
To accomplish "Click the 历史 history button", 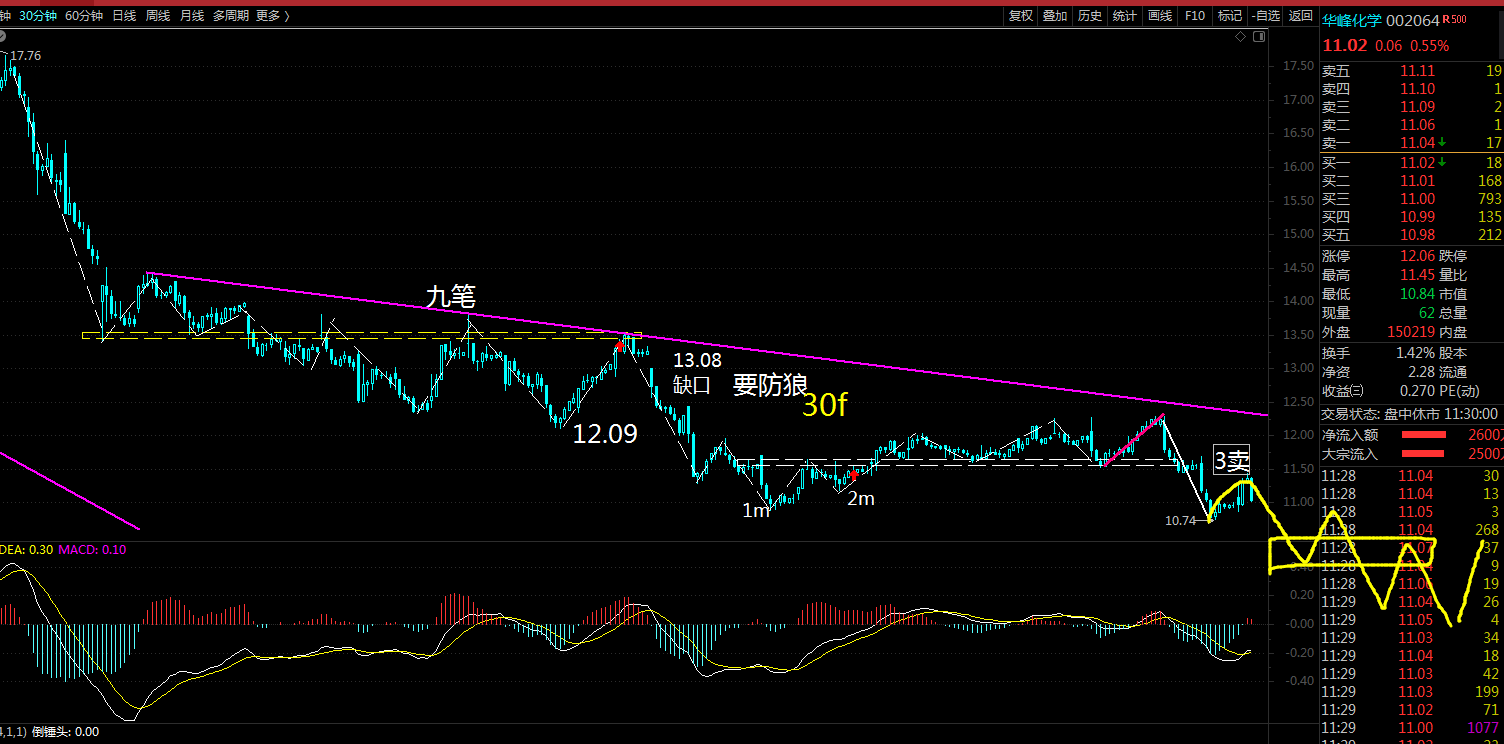I will (1090, 15).
